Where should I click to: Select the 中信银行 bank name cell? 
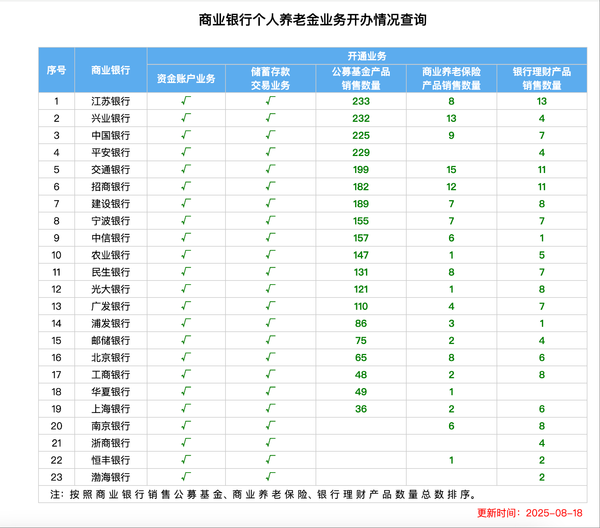pyautogui.click(x=111, y=238)
